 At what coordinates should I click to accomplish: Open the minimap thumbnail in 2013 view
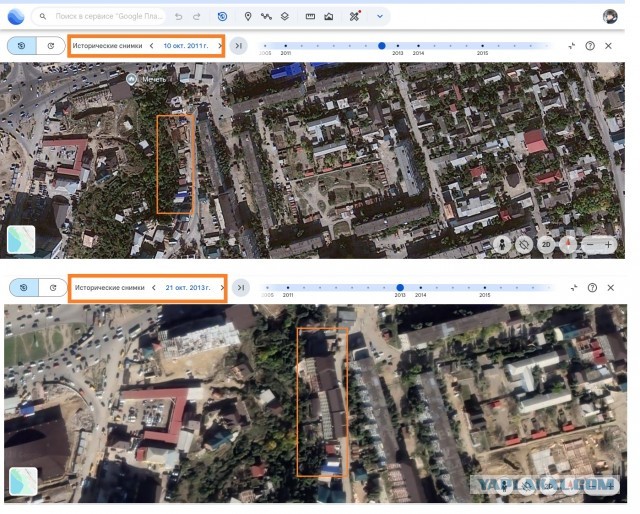coord(23,481)
